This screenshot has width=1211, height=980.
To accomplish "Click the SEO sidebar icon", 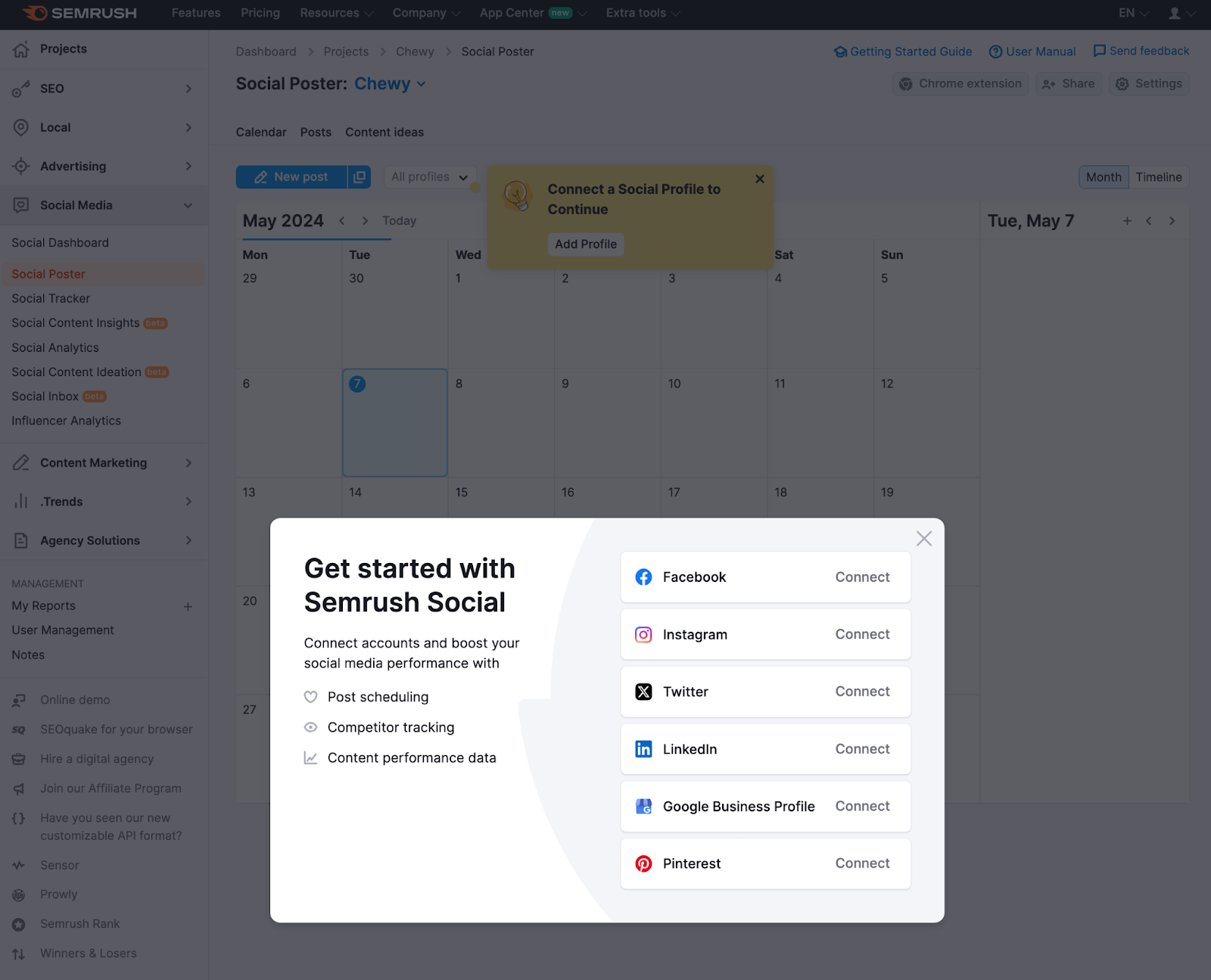I will pyautogui.click(x=21, y=89).
